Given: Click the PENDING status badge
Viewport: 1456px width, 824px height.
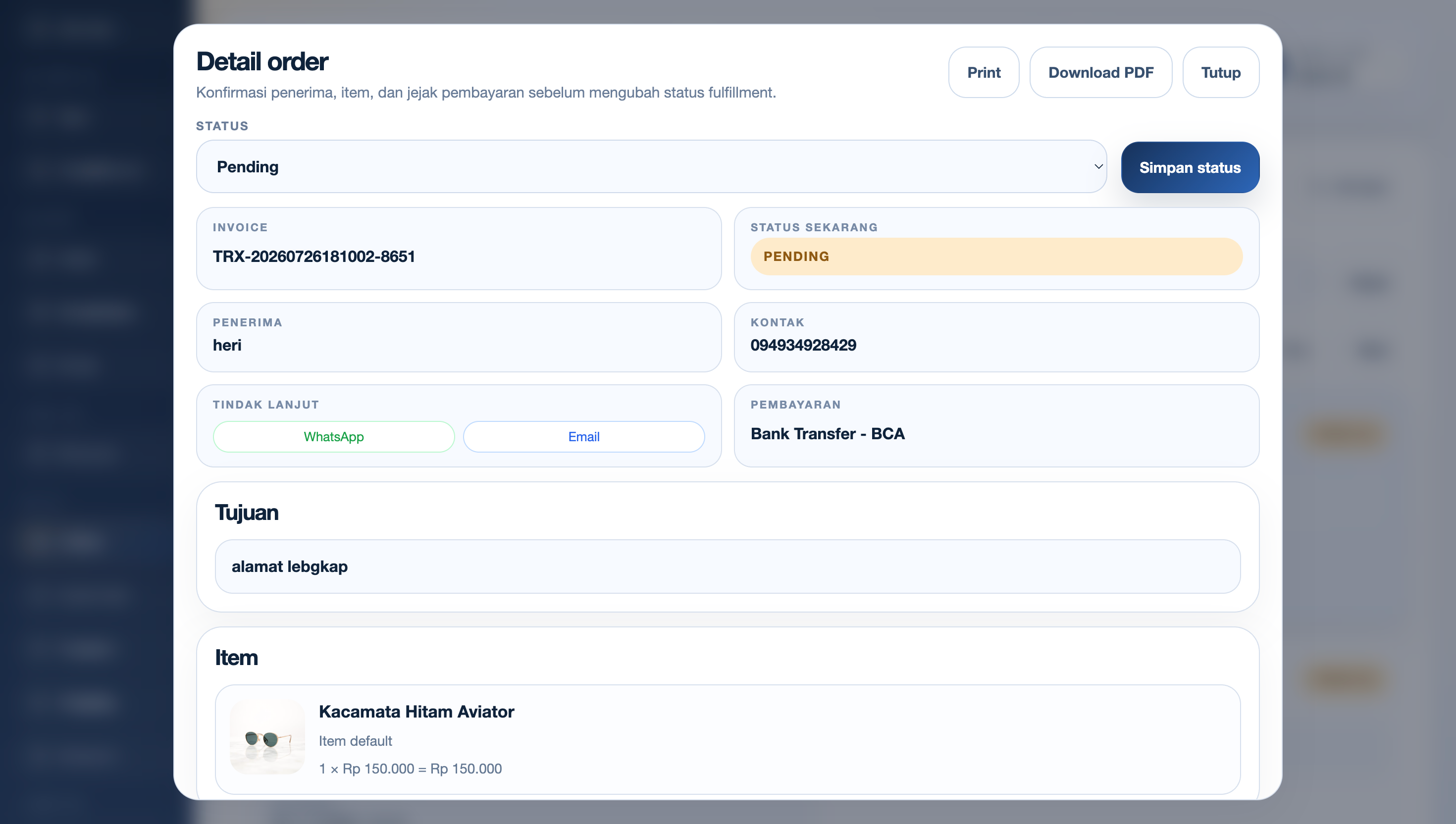Looking at the screenshot, I should (x=996, y=257).
